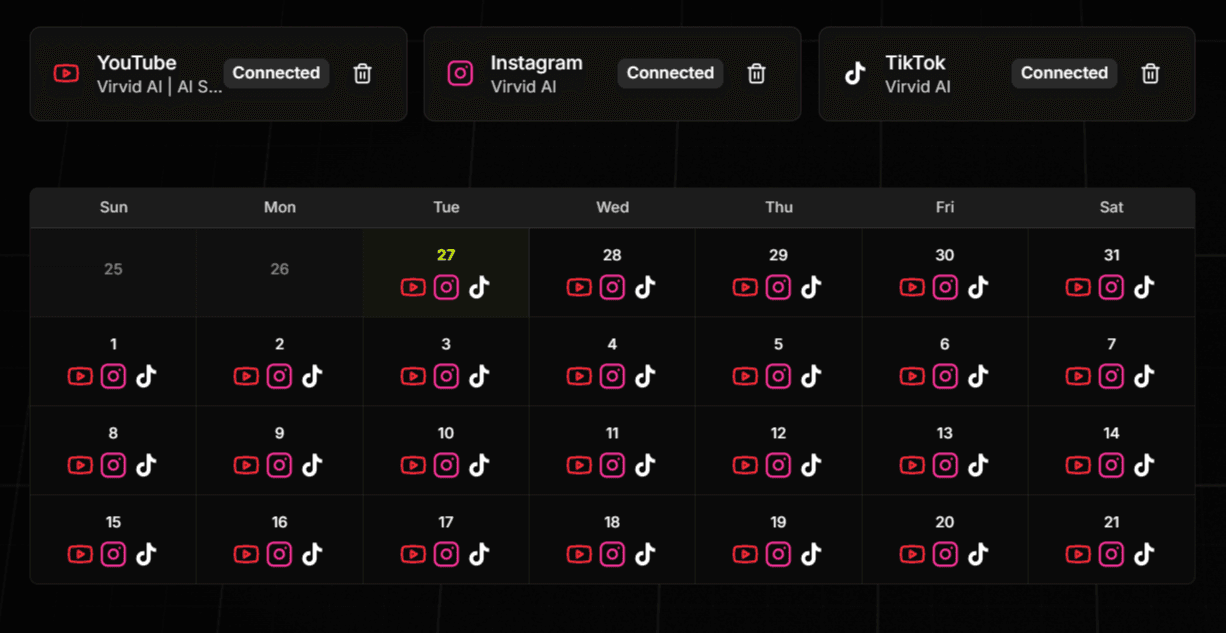The height and width of the screenshot is (633, 1226).
Task: Open the YouTube icon on day 21
Action: click(x=1078, y=555)
